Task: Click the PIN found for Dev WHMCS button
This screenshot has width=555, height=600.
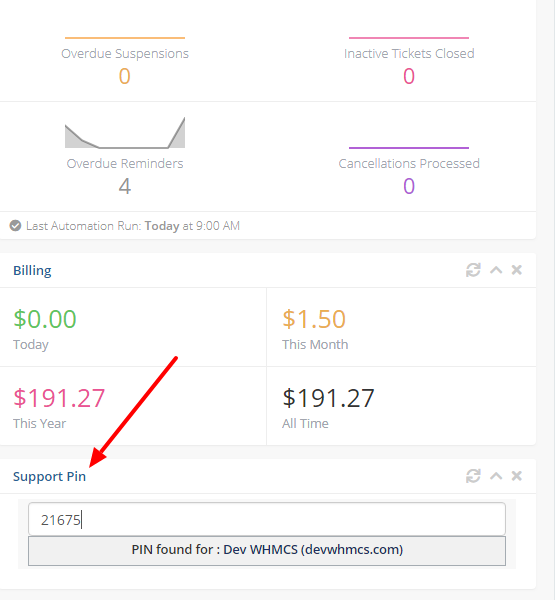Action: point(267,551)
